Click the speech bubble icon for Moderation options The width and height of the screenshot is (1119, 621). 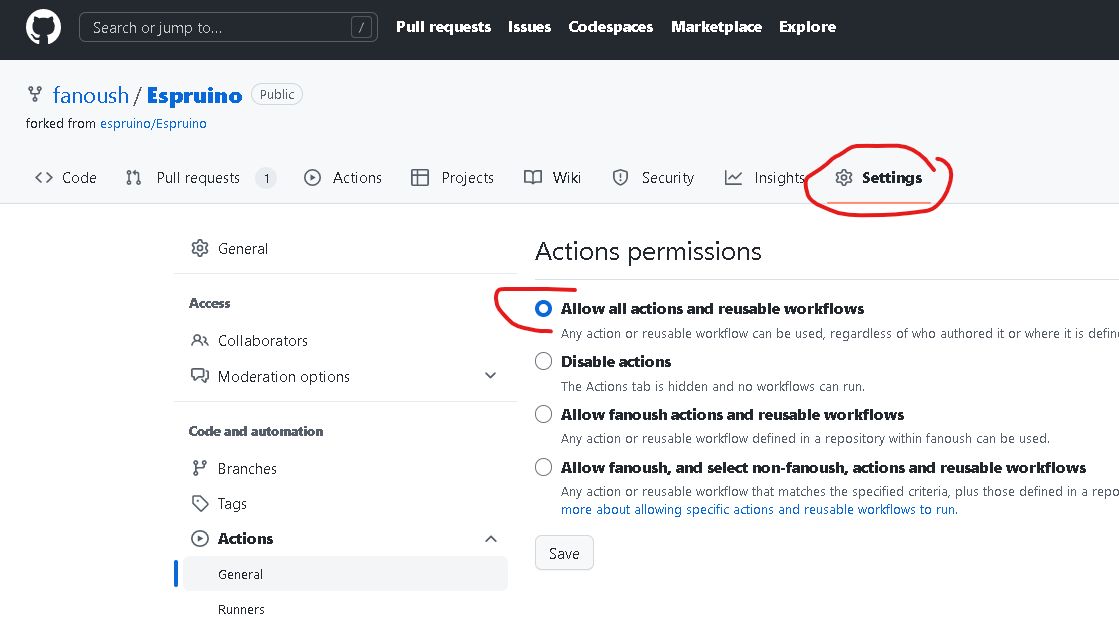coord(200,376)
